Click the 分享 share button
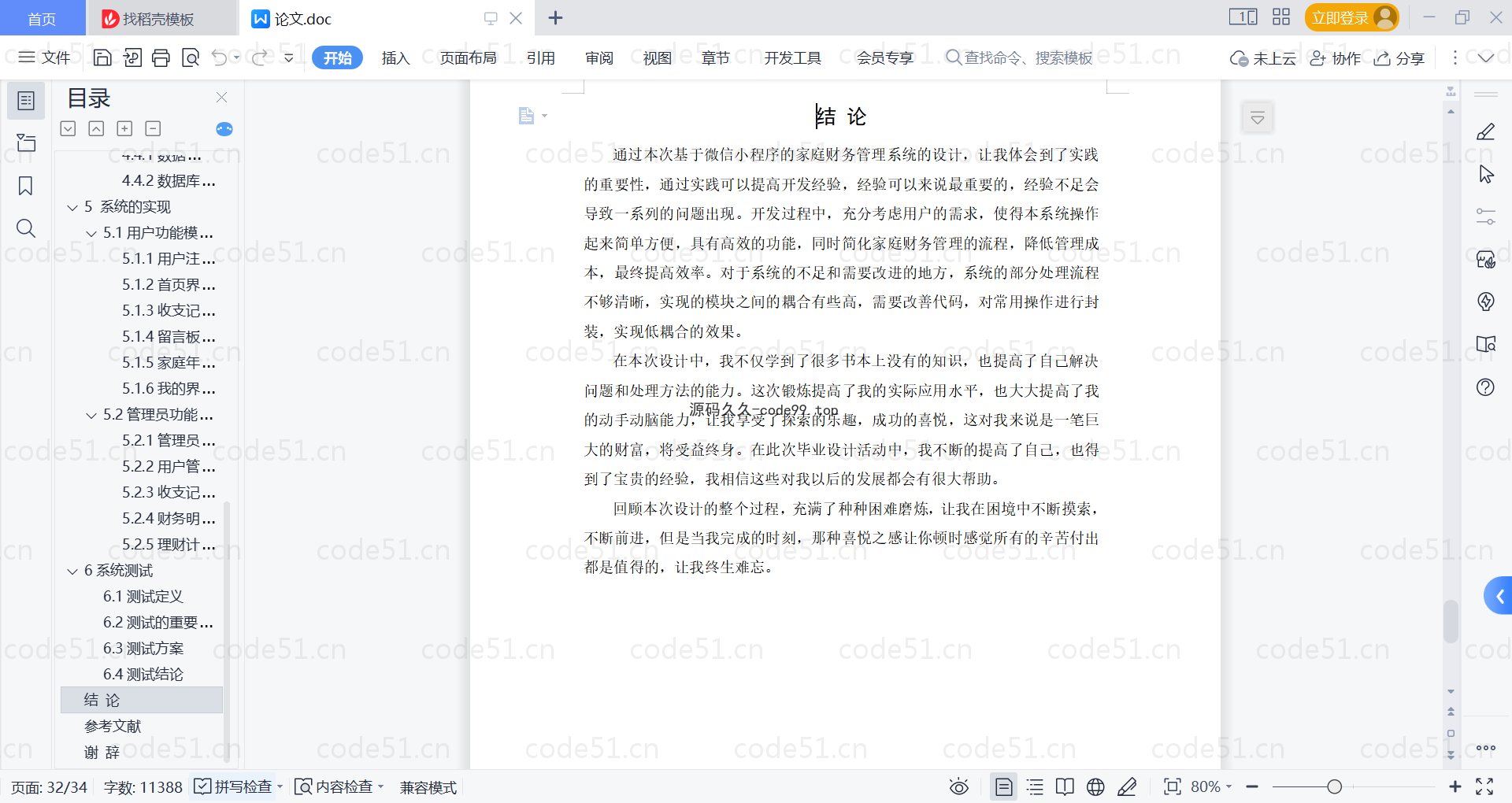Screen dimensions: 1512x803 1399,57
